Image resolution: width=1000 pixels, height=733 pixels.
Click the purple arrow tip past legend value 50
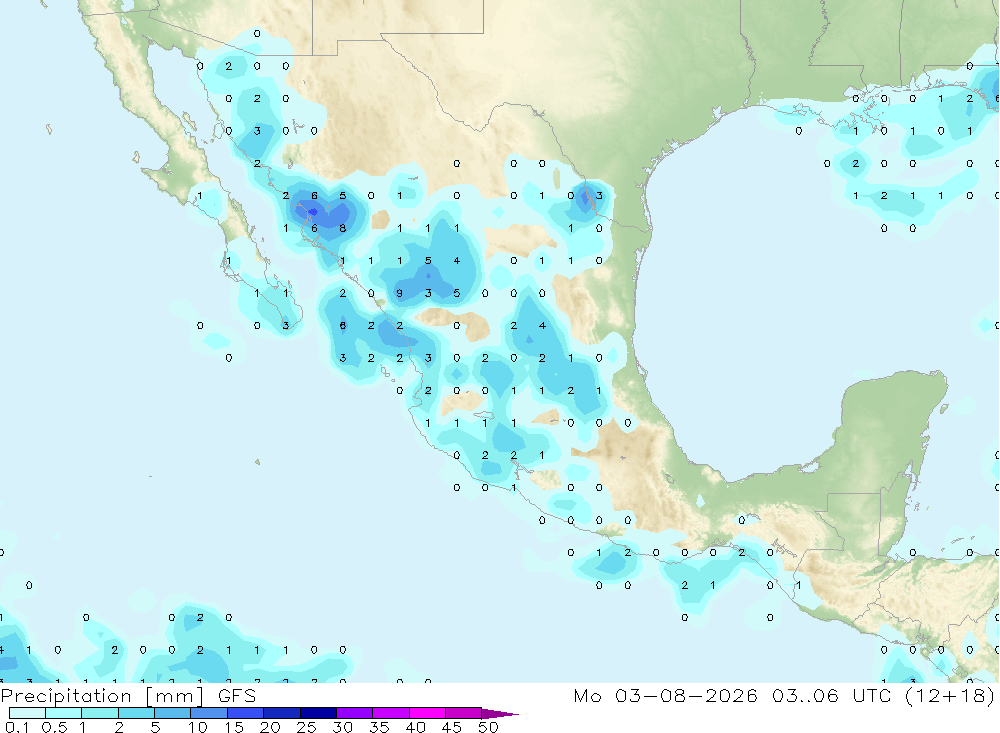click(x=501, y=714)
